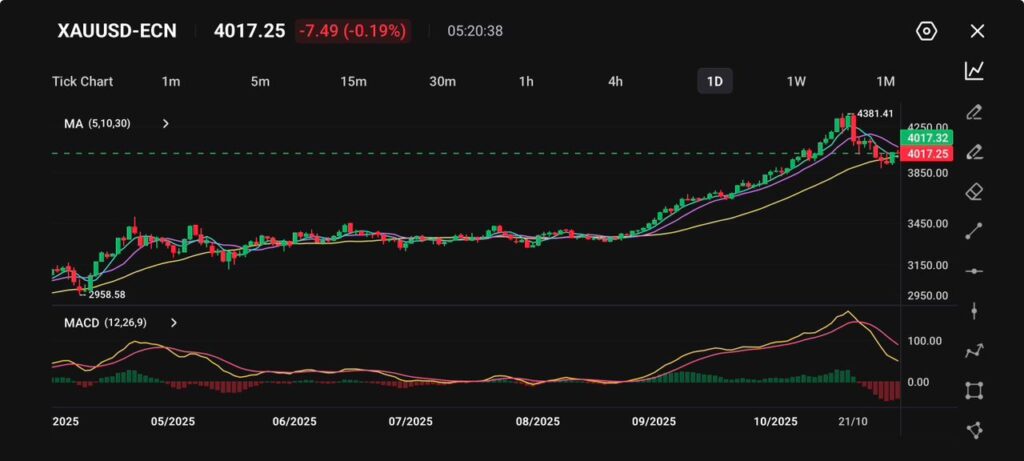Select the polygon shape tool at bottom

tap(974, 430)
